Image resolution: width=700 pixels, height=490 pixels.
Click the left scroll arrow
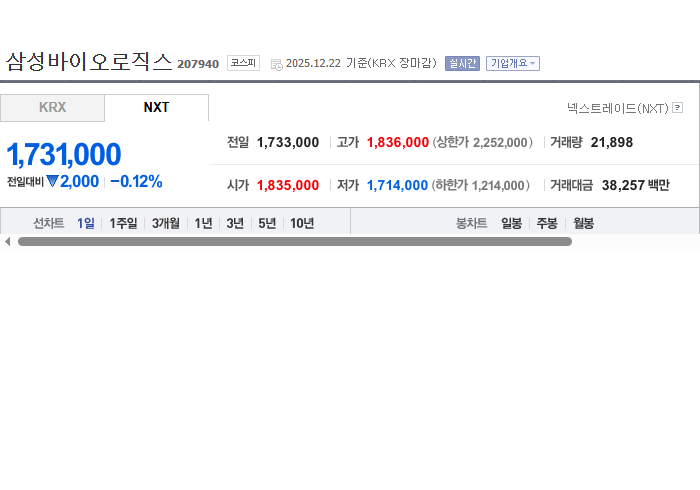click(x=7, y=241)
